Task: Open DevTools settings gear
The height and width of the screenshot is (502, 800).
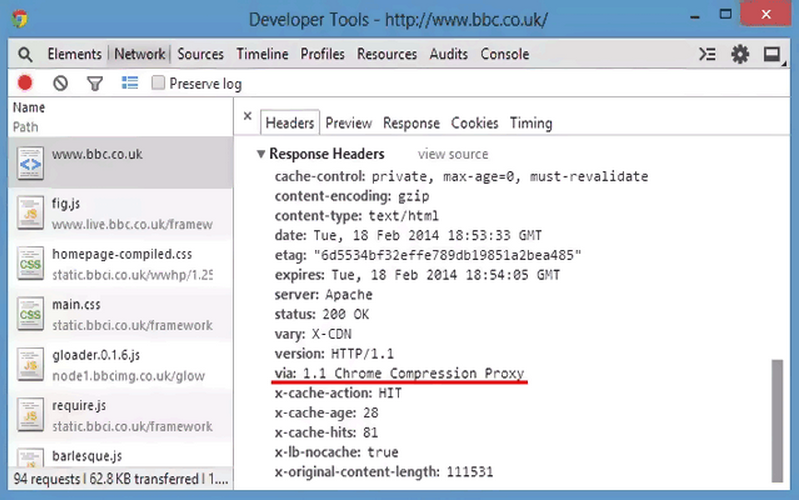Action: click(740, 54)
